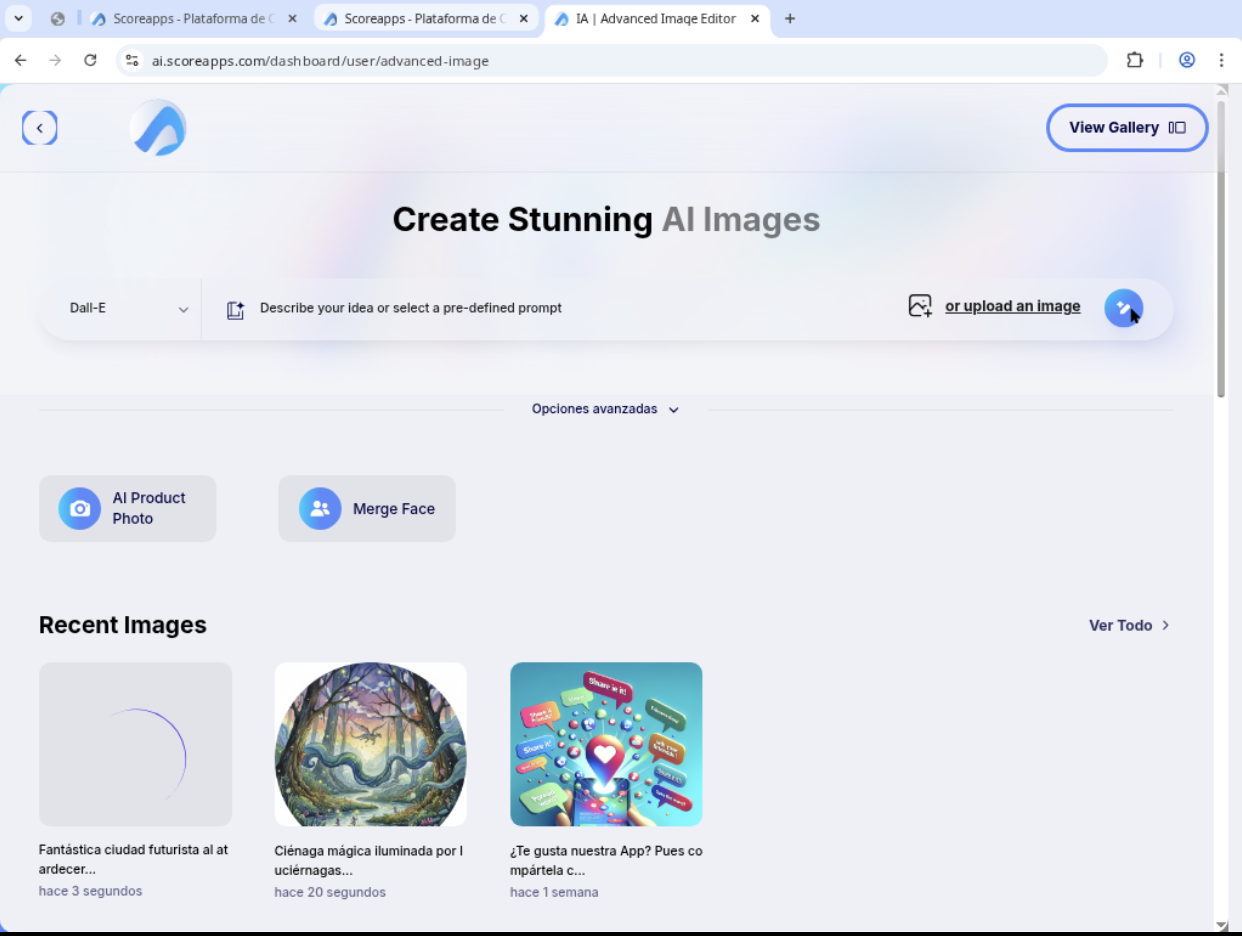This screenshot has width=1242, height=936.
Task: Click the back arrow collapse button
Action: click(x=40, y=128)
